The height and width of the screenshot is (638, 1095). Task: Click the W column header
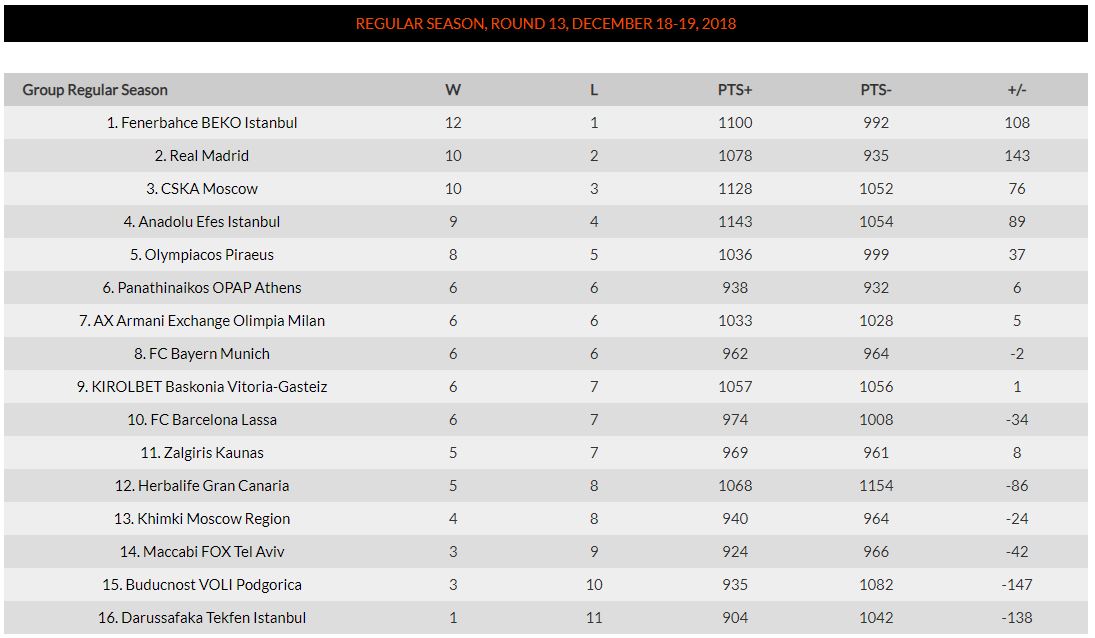[453, 90]
